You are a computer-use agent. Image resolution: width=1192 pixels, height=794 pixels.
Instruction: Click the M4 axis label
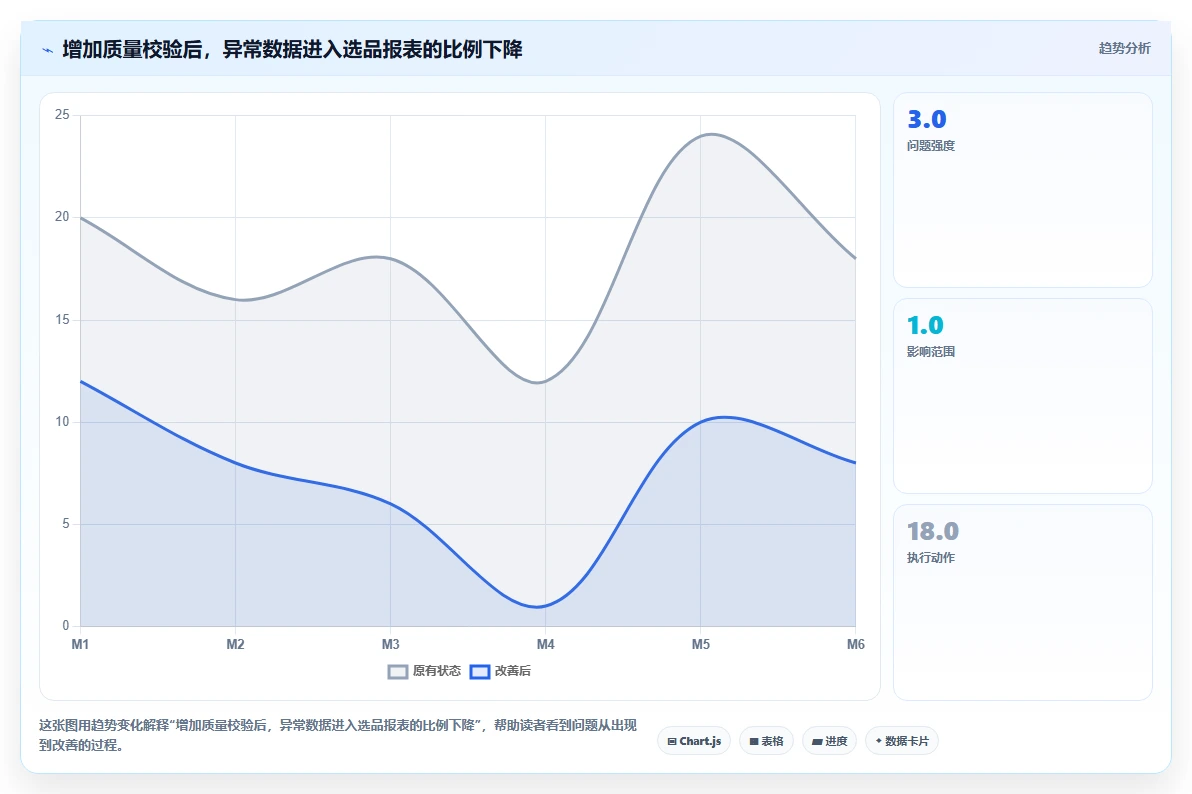click(545, 644)
